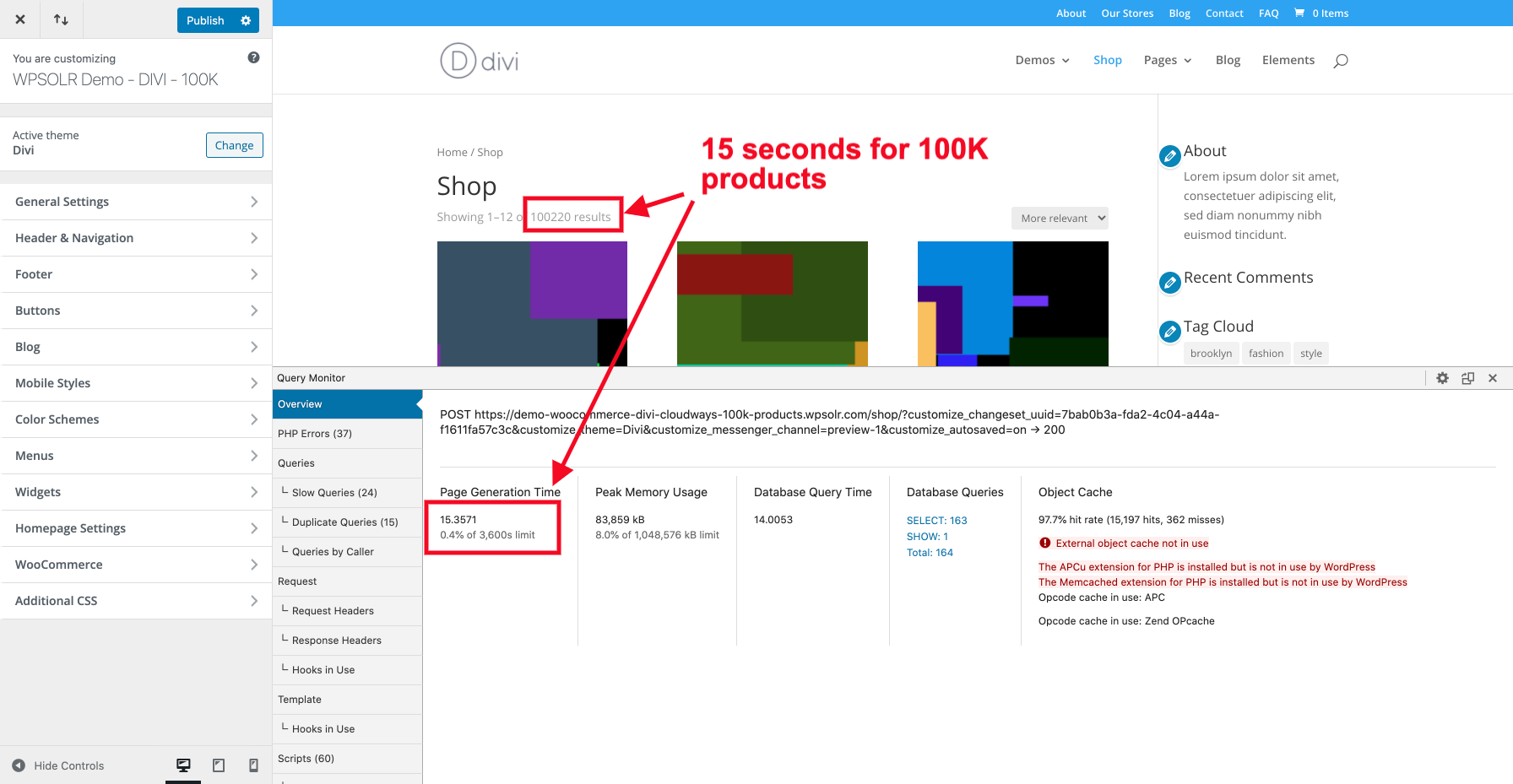Open the cart icon with 0 Items
This screenshot has height=784, width=1513.
click(1321, 13)
